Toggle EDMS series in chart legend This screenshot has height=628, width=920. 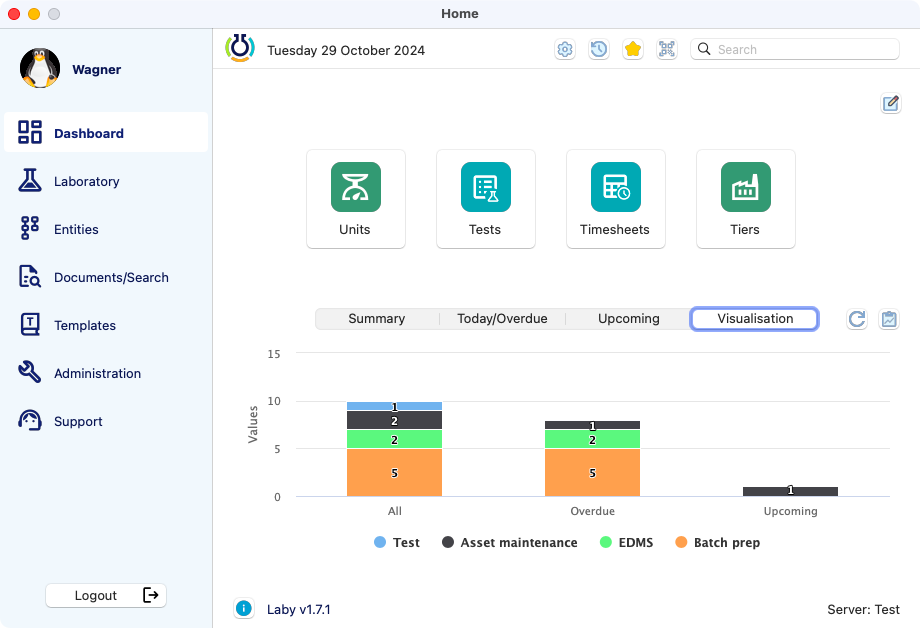(x=627, y=542)
